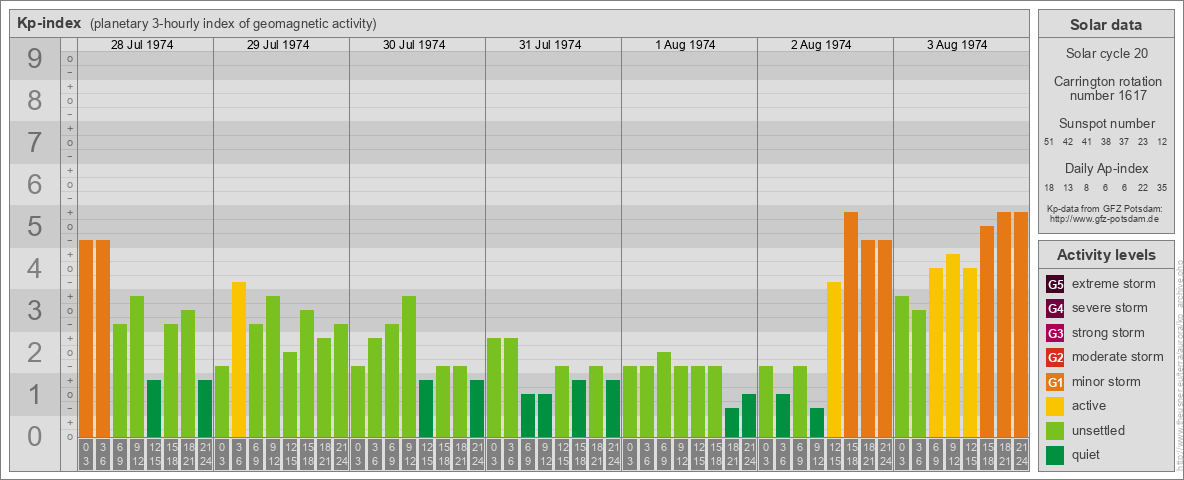Select the dark green 'quiet' legend swatch
1184x480 pixels.
coord(1056,455)
